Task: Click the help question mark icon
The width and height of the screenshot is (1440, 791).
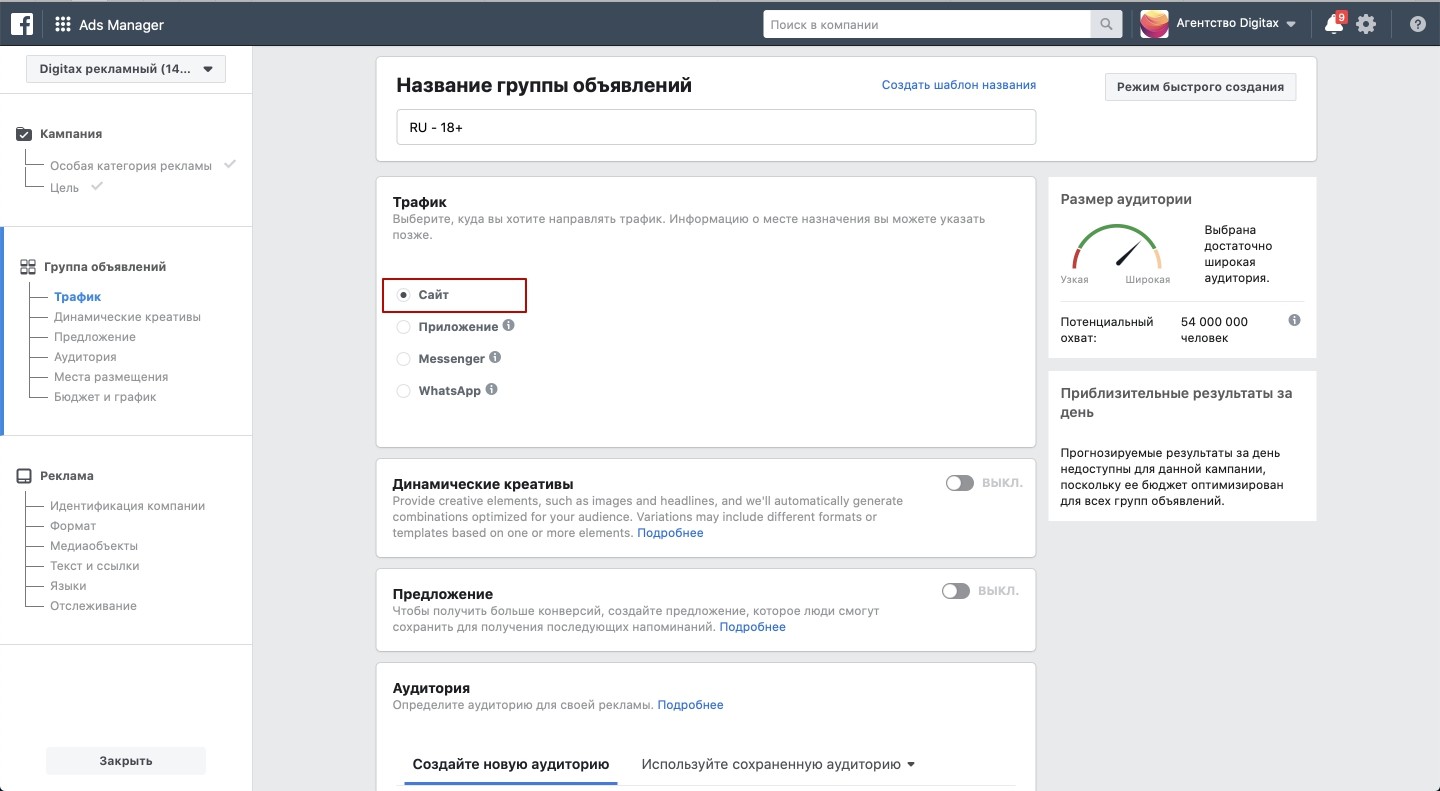Action: coord(1417,24)
